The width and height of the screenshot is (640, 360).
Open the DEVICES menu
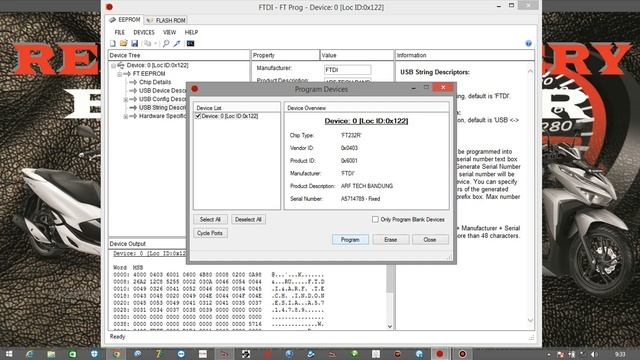144,32
